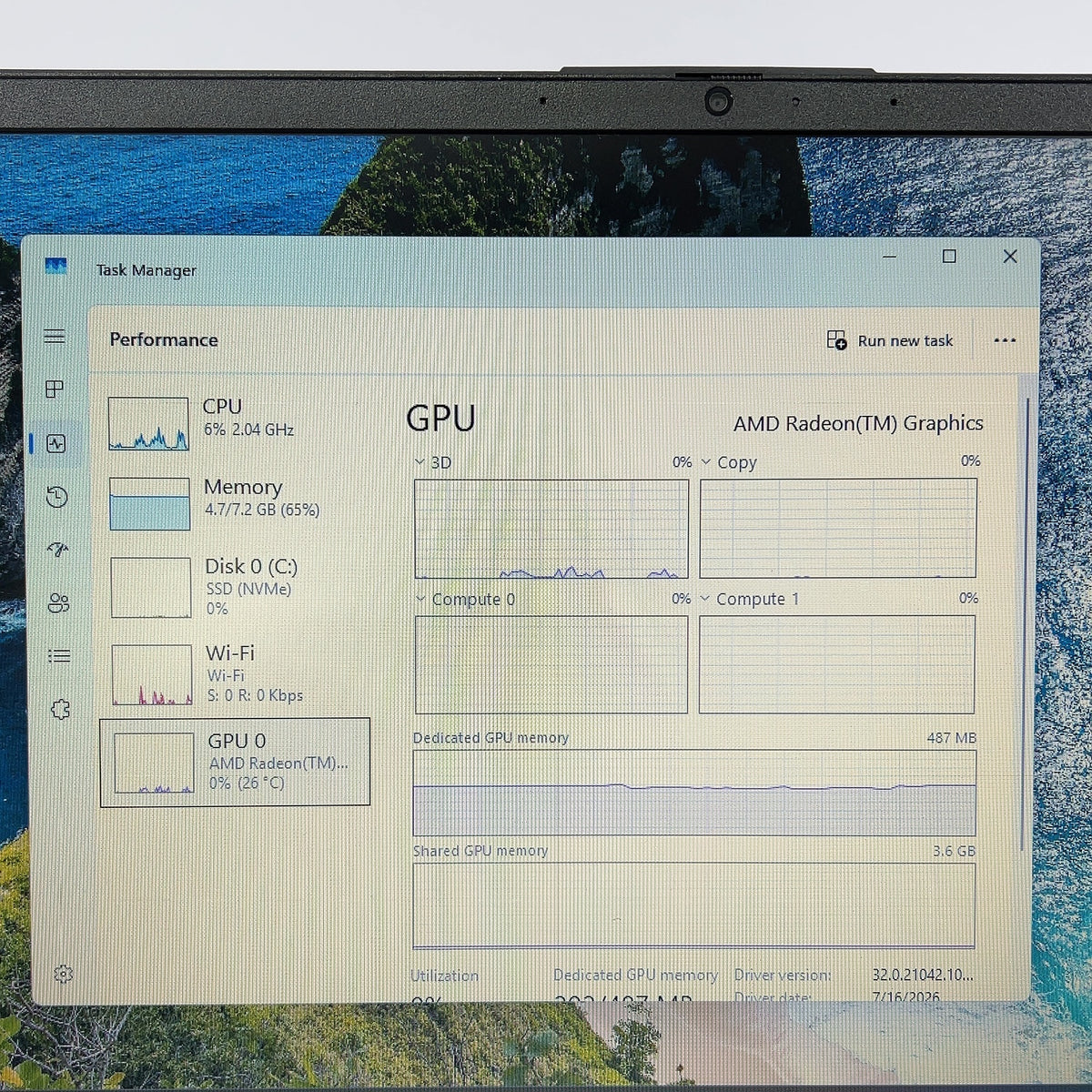Screen dimensions: 1092x1092
Task: Select the CPU performance entry
Action: pyautogui.click(x=235, y=424)
